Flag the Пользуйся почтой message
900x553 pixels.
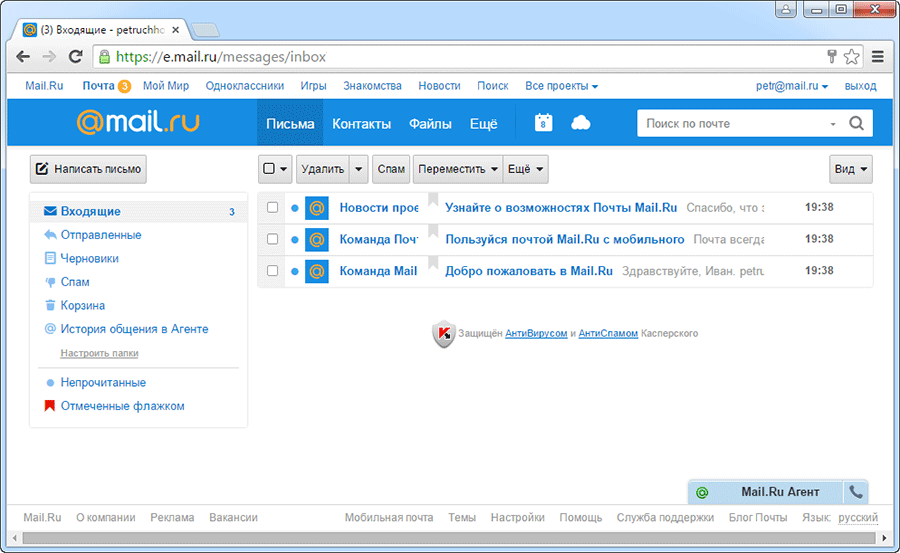[x=433, y=232]
